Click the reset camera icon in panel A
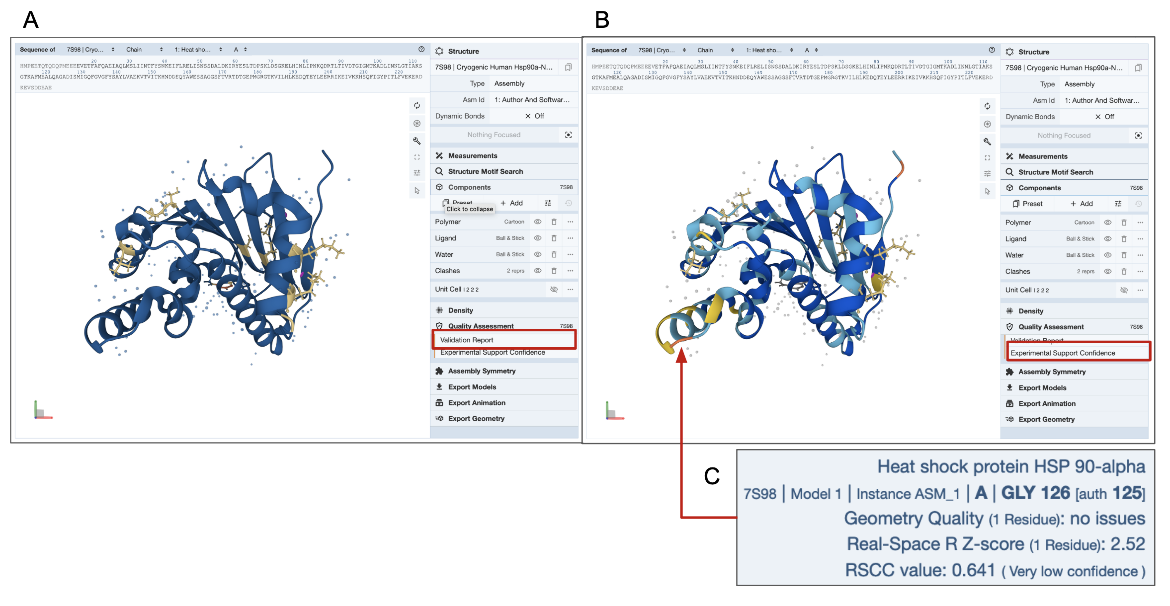This screenshot has height=606, width=1170. [417, 105]
